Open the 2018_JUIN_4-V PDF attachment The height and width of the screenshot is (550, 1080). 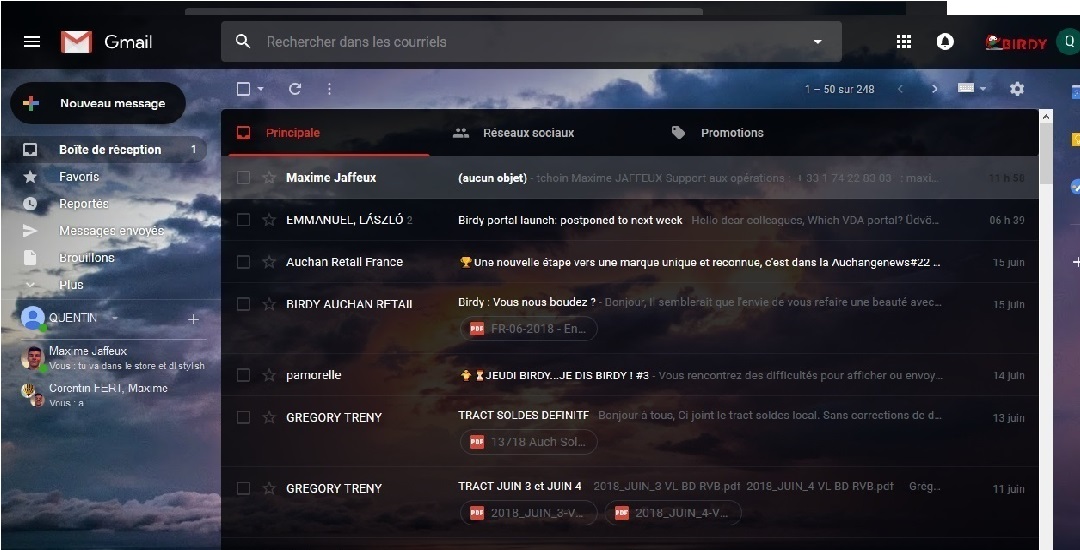[673, 513]
